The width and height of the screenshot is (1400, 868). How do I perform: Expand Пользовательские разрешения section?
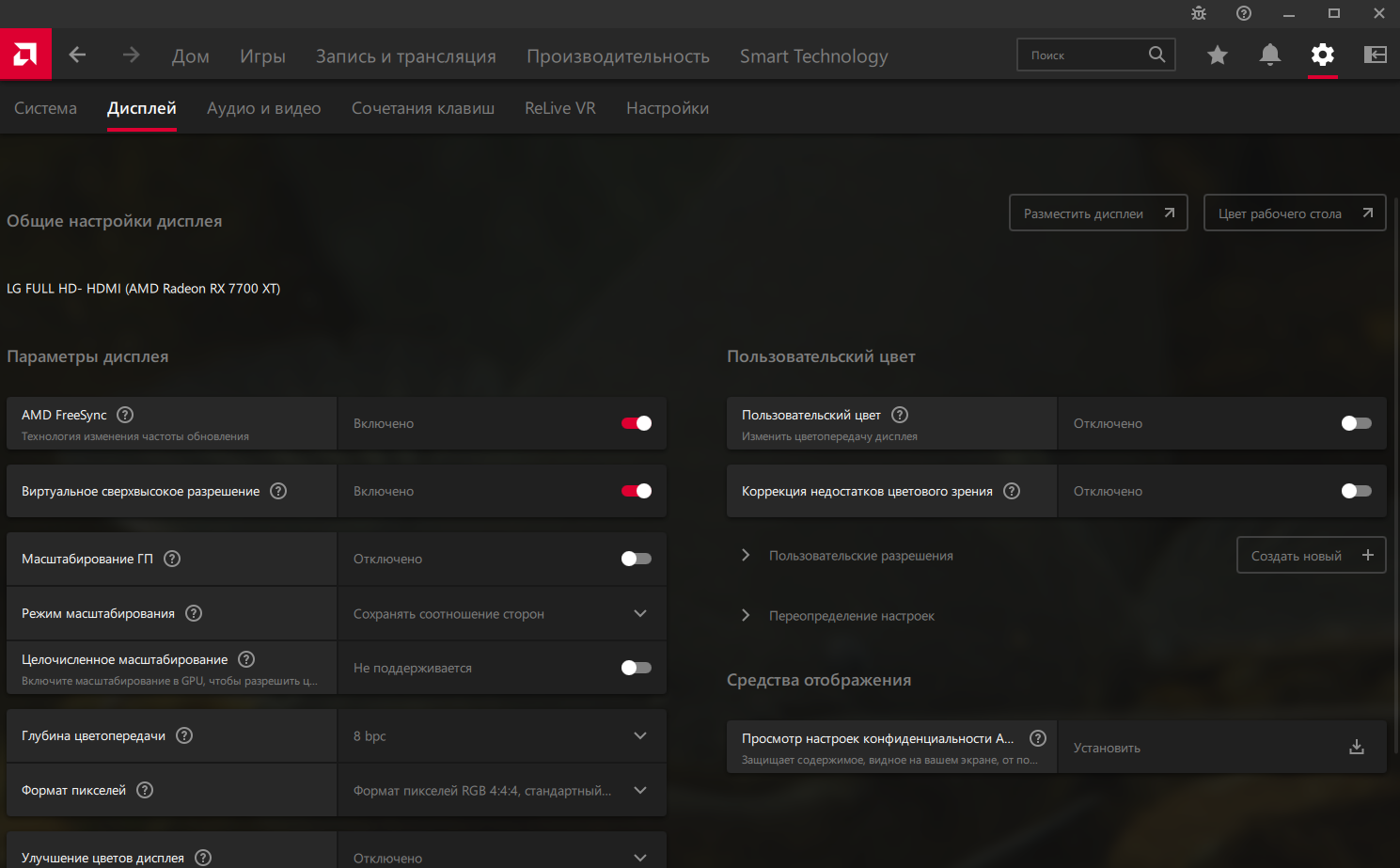[746, 555]
